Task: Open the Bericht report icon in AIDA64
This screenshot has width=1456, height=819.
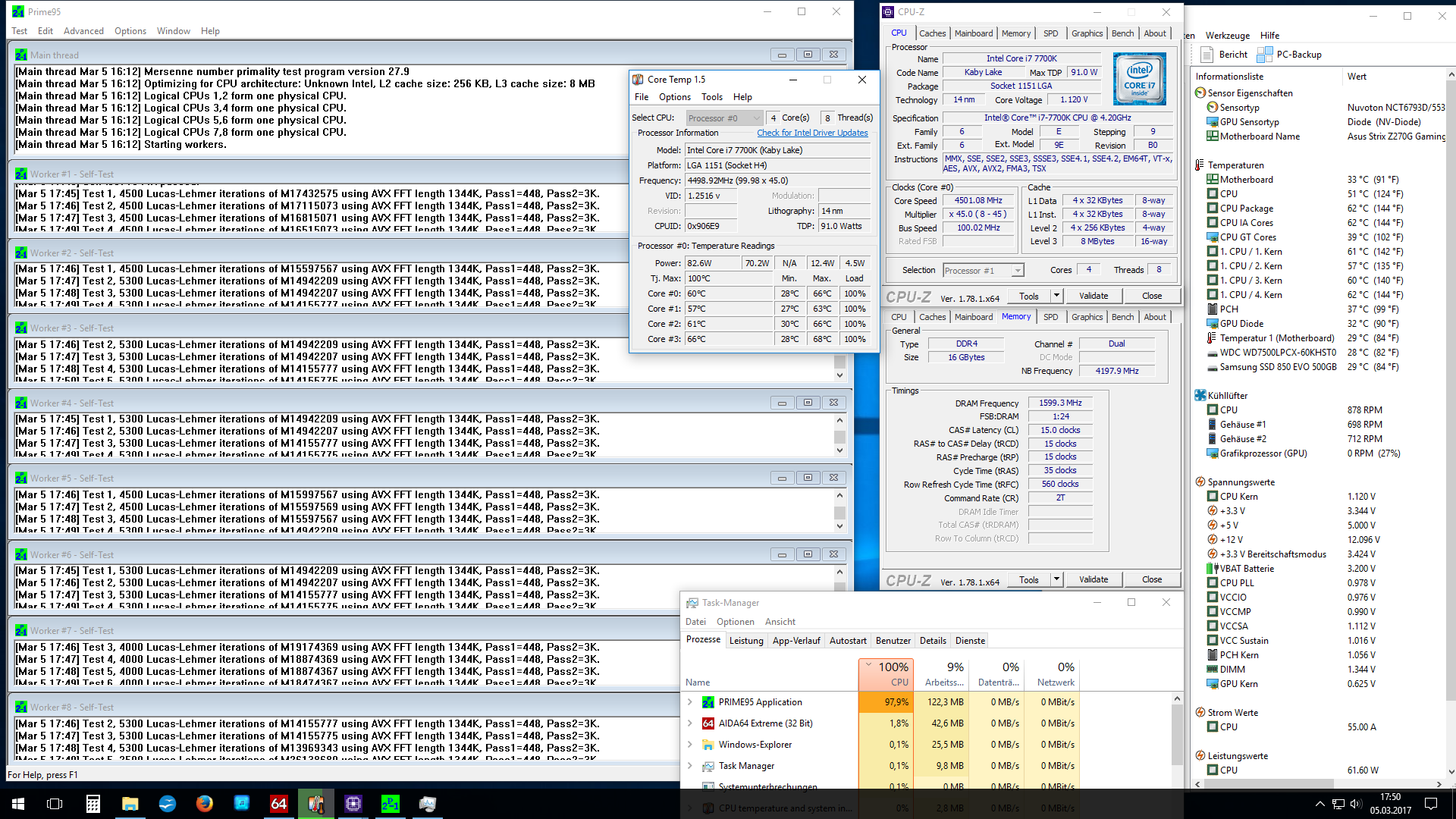Action: point(1207,55)
